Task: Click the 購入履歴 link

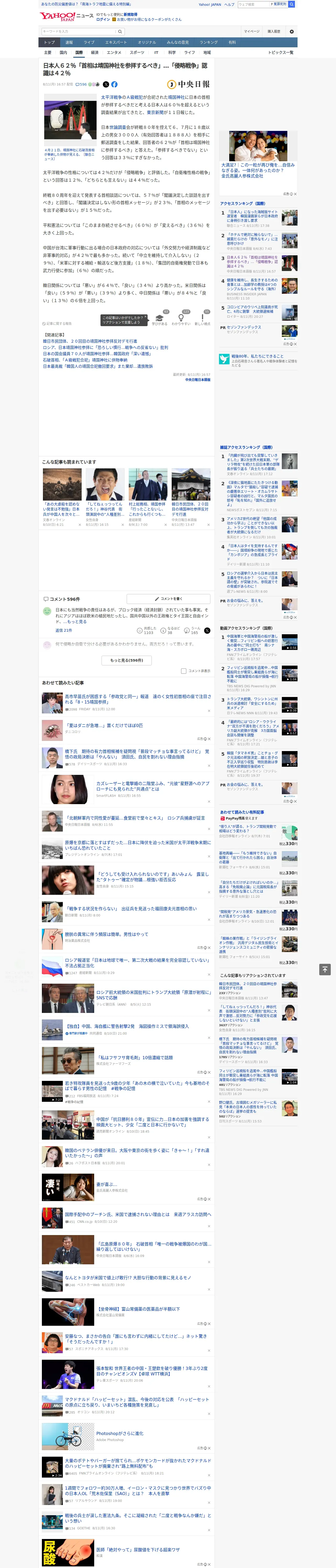Action: tap(274, 31)
